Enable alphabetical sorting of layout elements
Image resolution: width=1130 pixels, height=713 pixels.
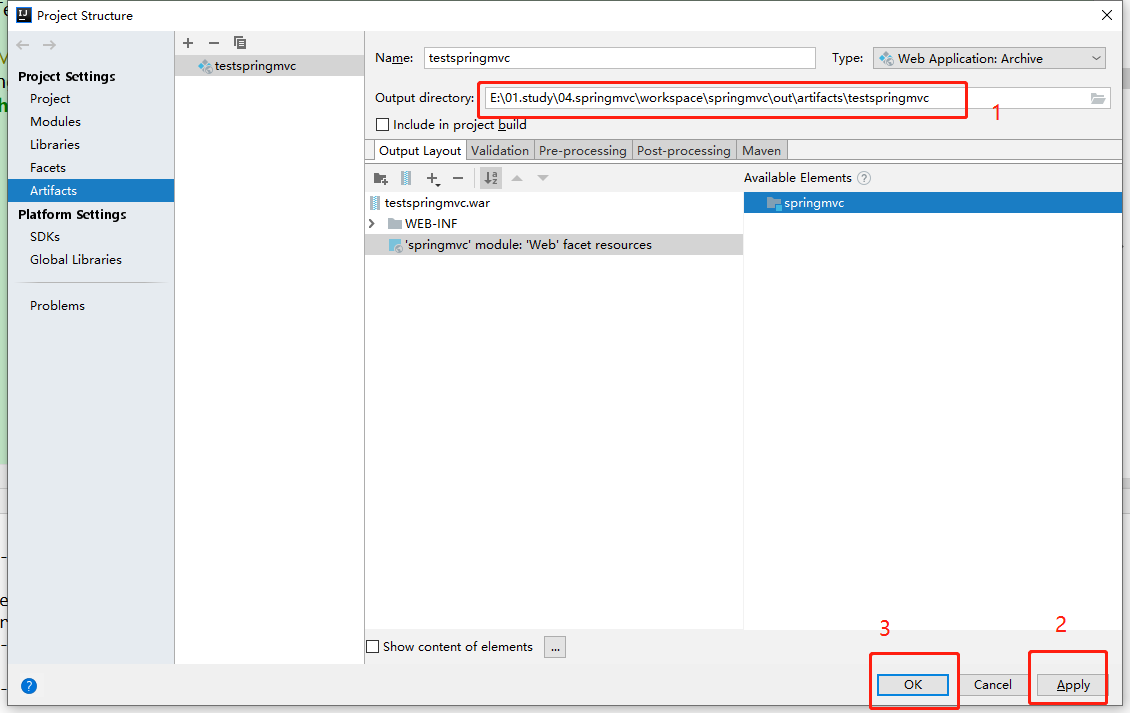click(491, 178)
